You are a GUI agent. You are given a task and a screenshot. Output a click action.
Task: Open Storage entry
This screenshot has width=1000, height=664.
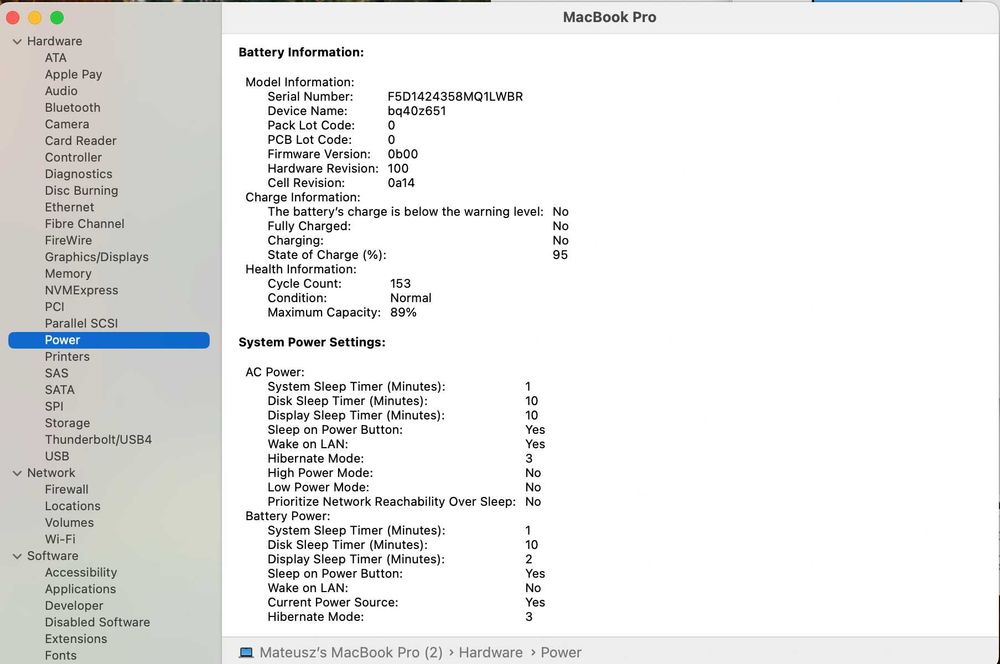pos(68,423)
